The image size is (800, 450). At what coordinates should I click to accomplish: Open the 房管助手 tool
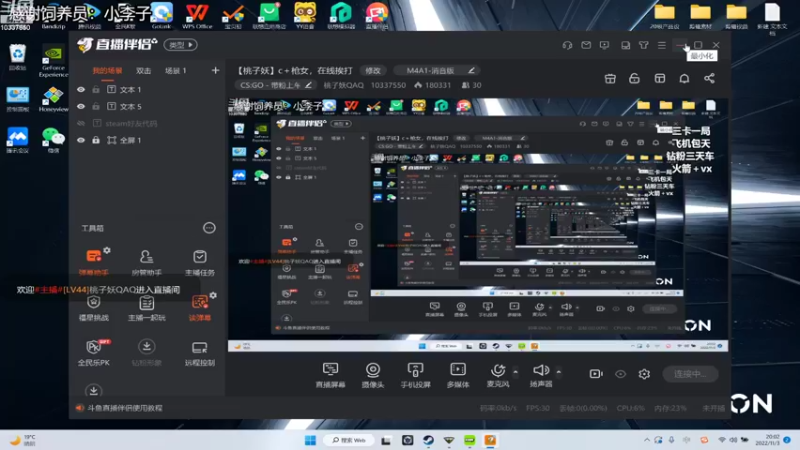146,263
